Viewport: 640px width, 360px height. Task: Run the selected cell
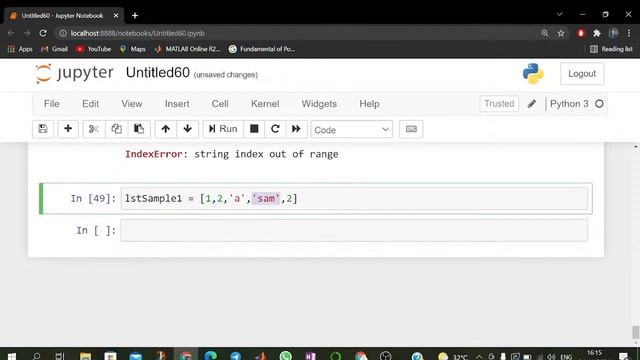click(x=223, y=129)
